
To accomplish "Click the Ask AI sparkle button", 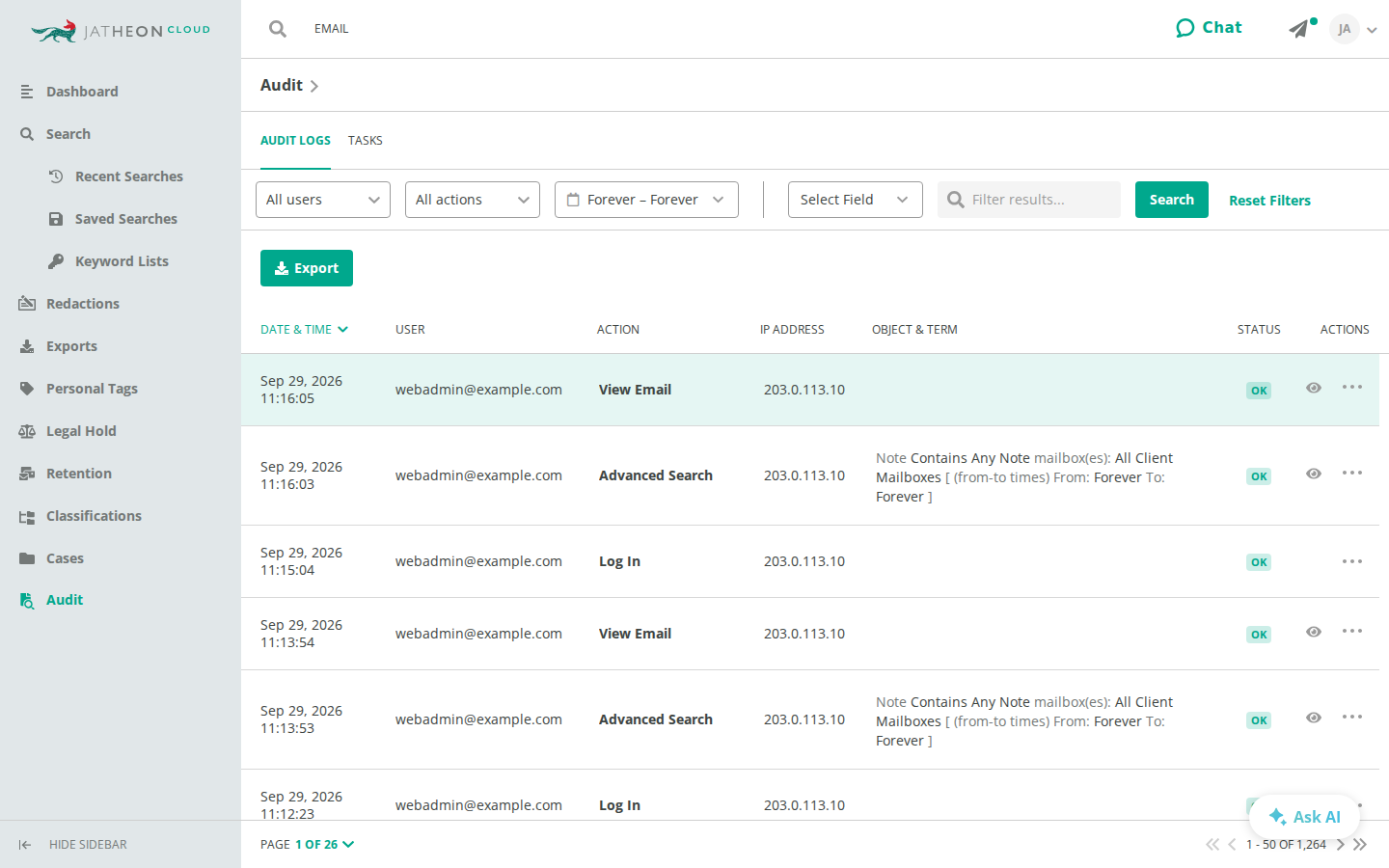I will [x=1304, y=817].
